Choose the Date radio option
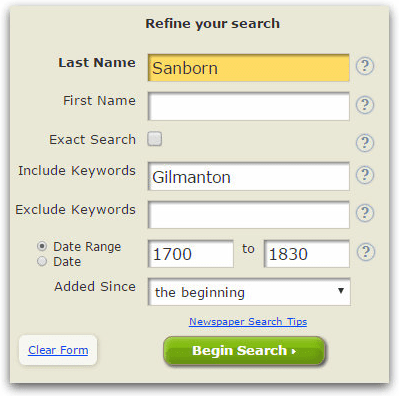This screenshot has width=399, height=396. [x=42, y=261]
